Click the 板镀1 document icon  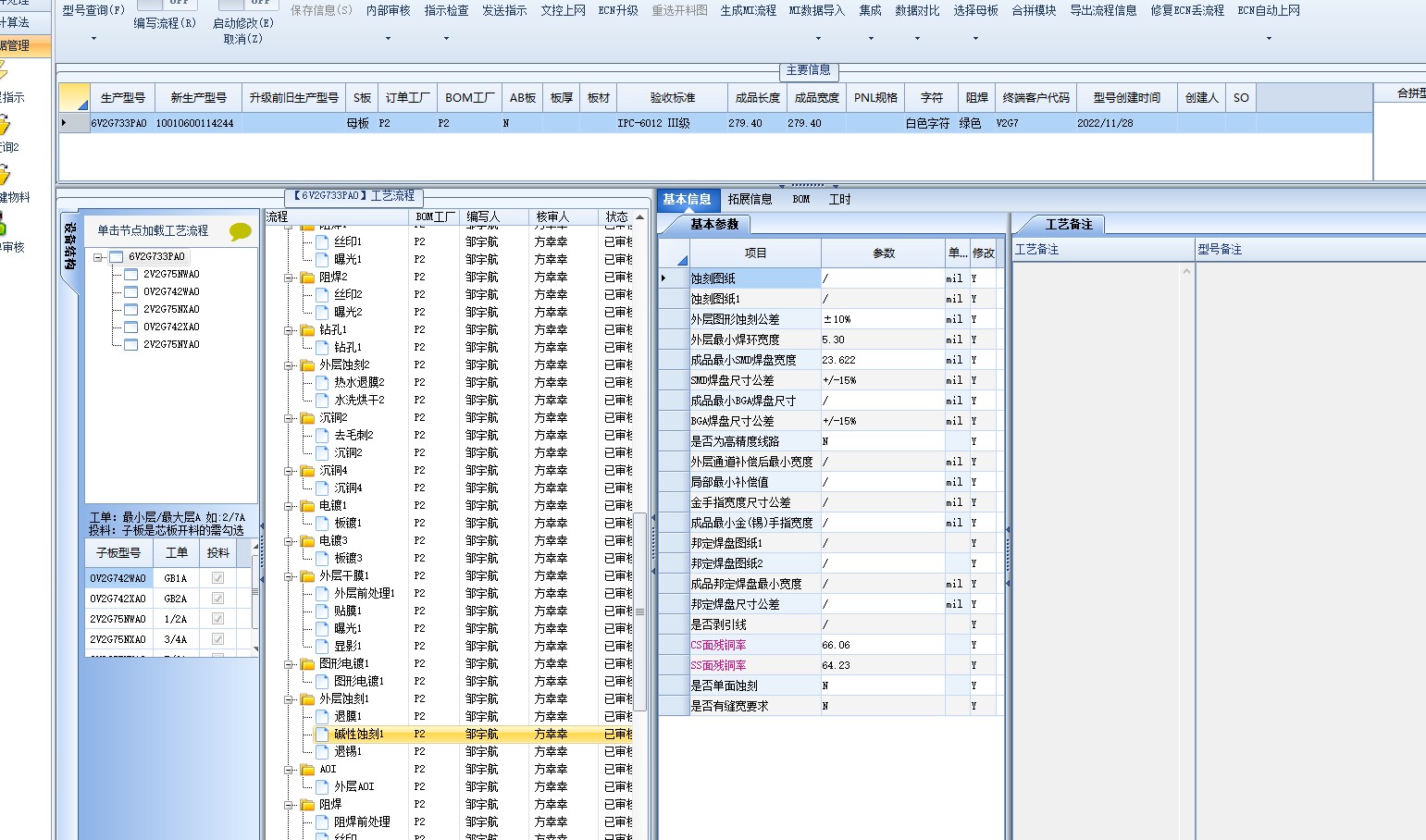323,523
